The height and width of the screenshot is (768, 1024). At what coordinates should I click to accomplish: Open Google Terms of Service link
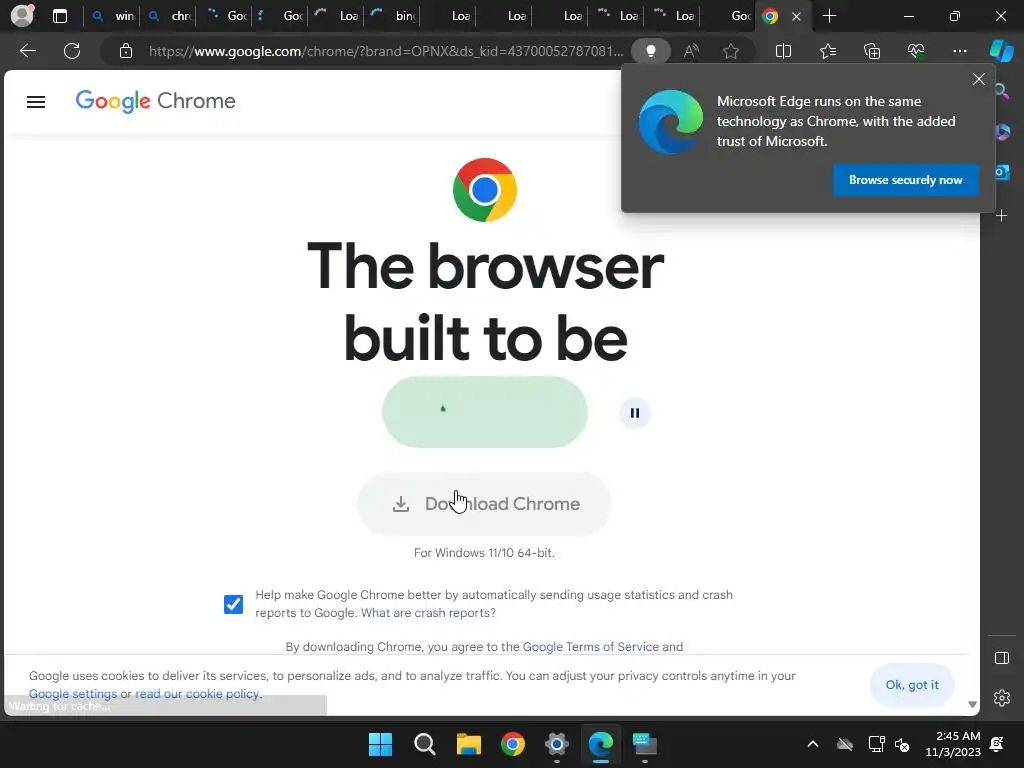(x=590, y=647)
